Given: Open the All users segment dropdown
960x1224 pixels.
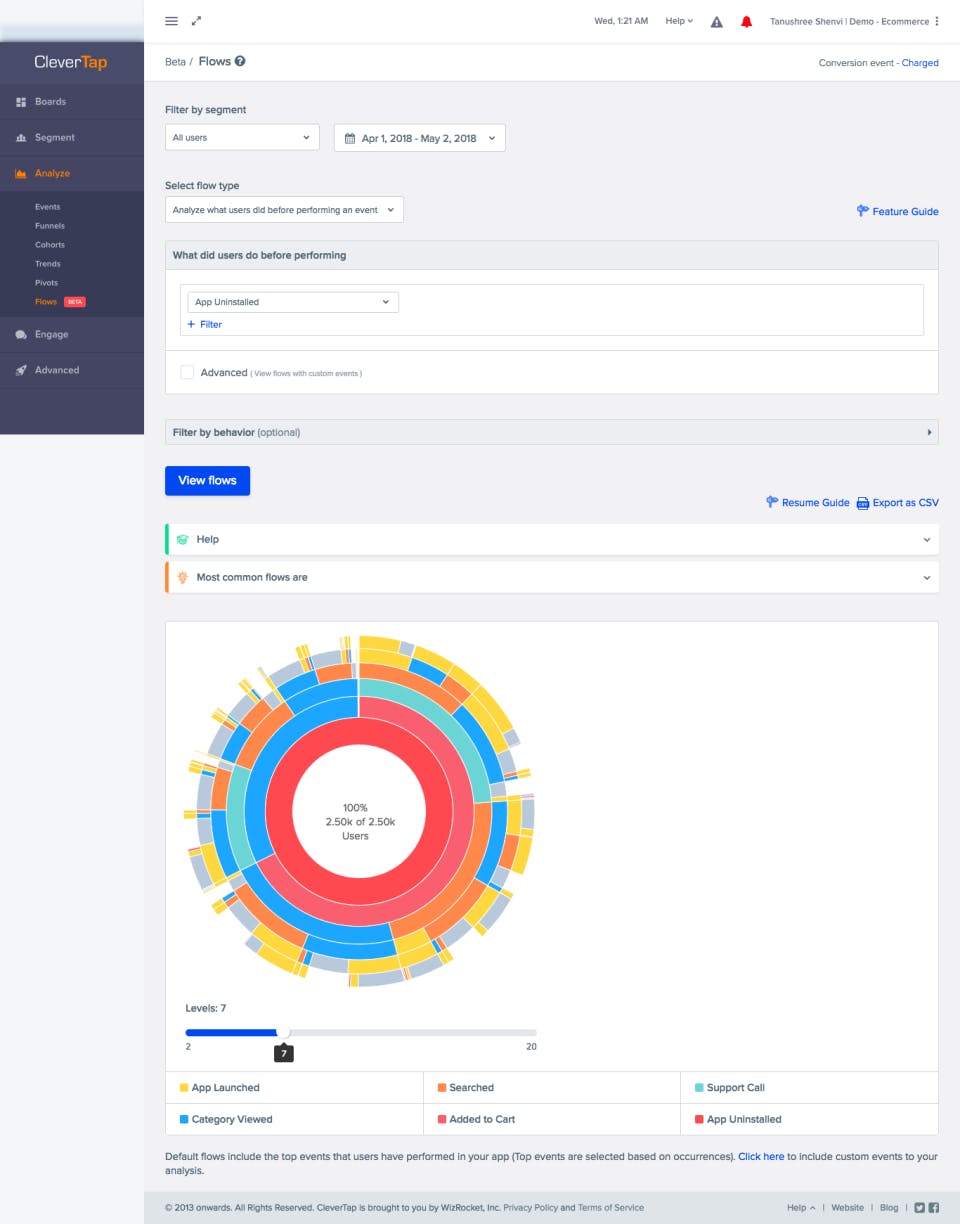Looking at the screenshot, I should 241,137.
